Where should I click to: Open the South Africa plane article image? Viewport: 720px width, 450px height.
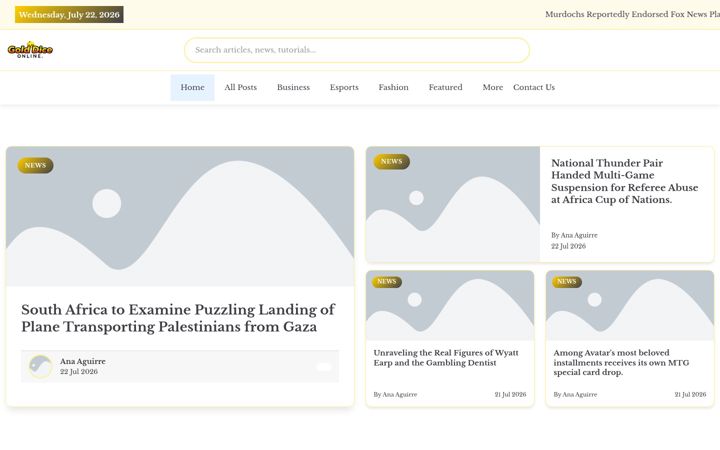[180, 217]
